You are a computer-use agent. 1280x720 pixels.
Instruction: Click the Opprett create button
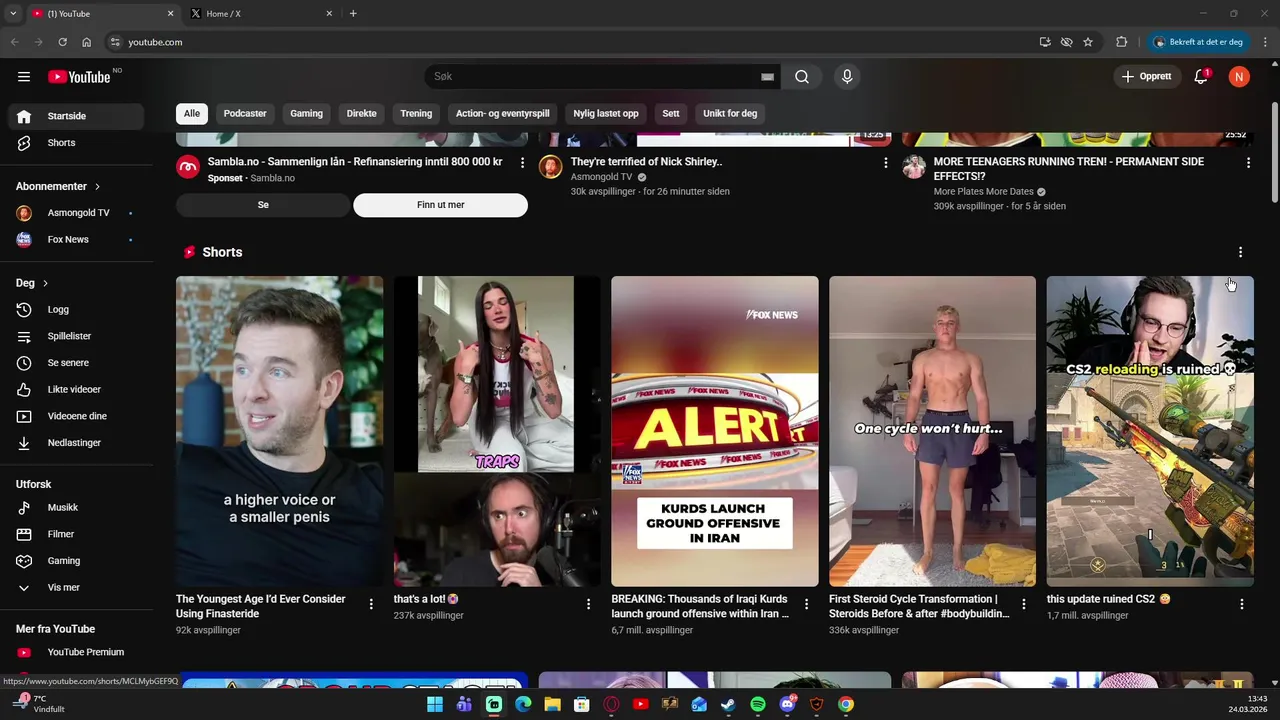tap(1147, 77)
